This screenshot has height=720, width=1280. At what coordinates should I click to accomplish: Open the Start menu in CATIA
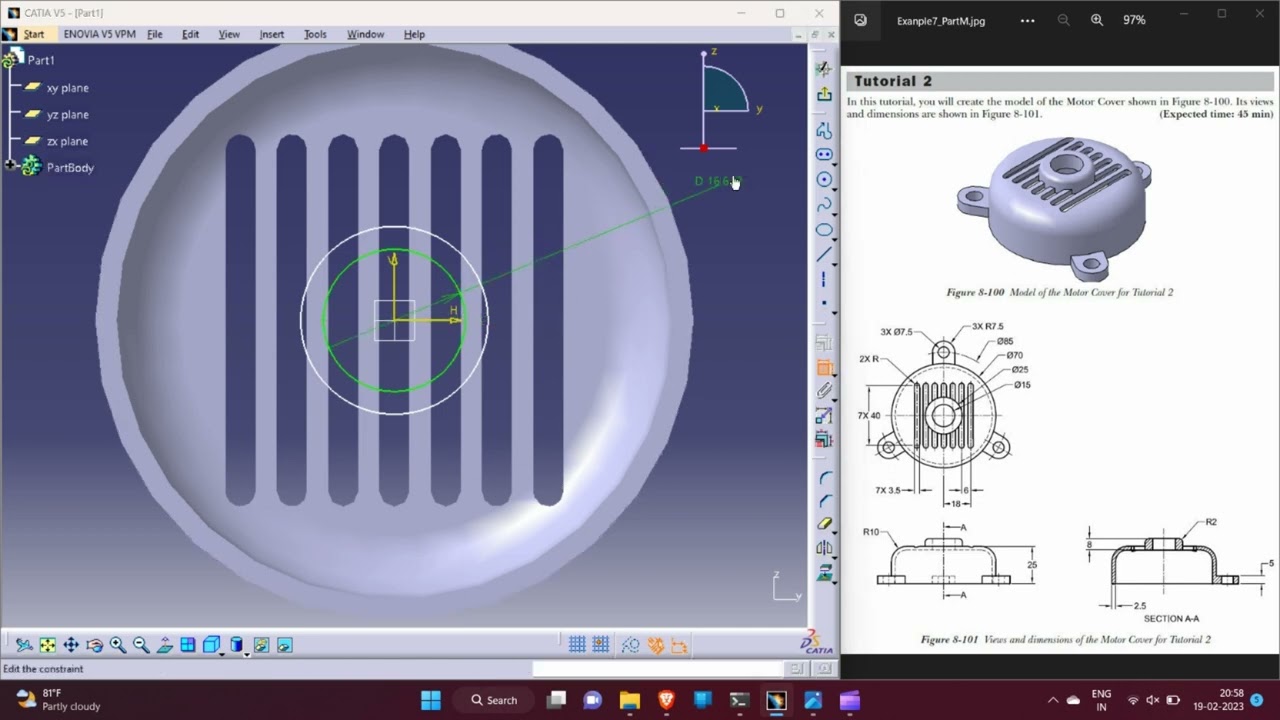click(x=33, y=34)
